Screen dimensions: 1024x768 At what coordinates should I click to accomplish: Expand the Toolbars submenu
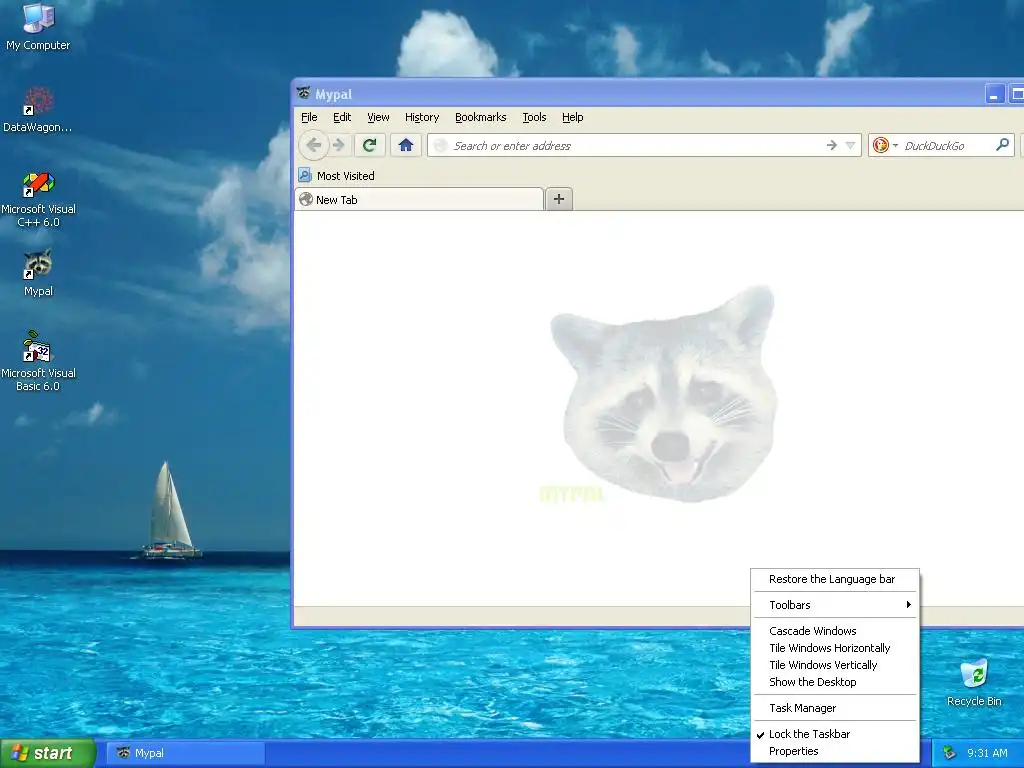(835, 605)
